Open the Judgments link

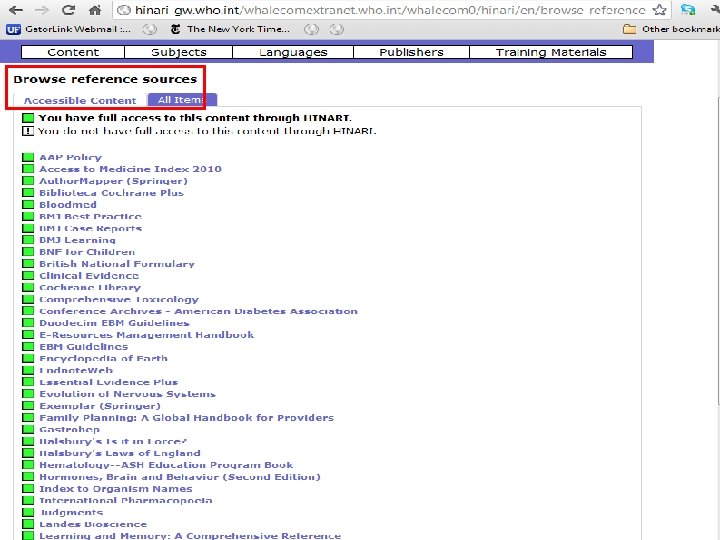[71, 513]
